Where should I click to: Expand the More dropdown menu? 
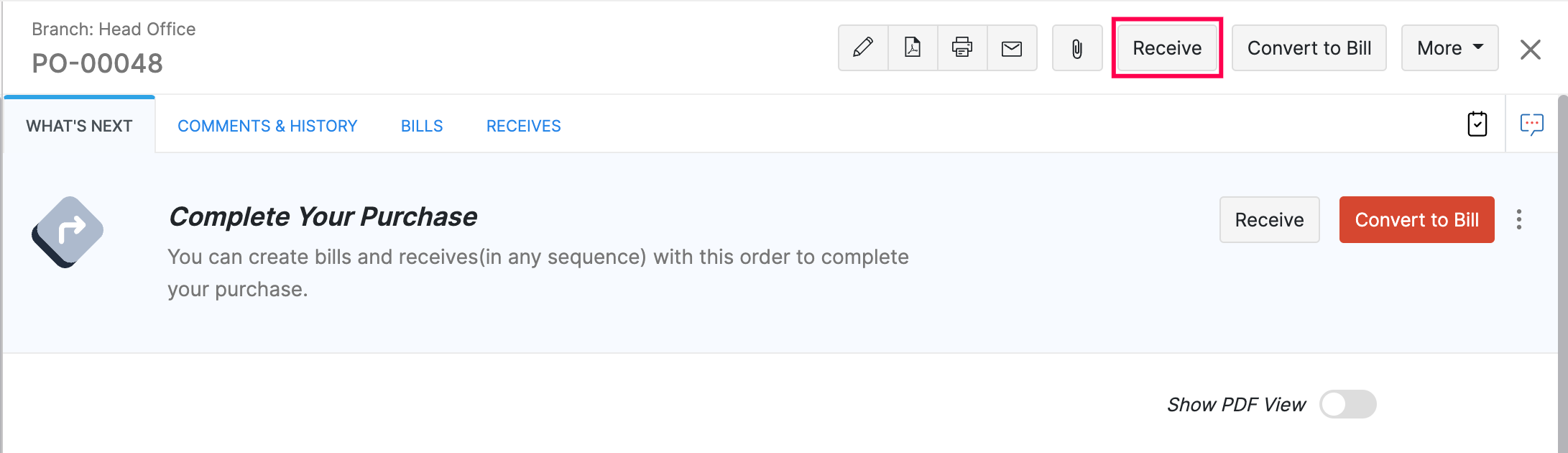click(x=1449, y=48)
